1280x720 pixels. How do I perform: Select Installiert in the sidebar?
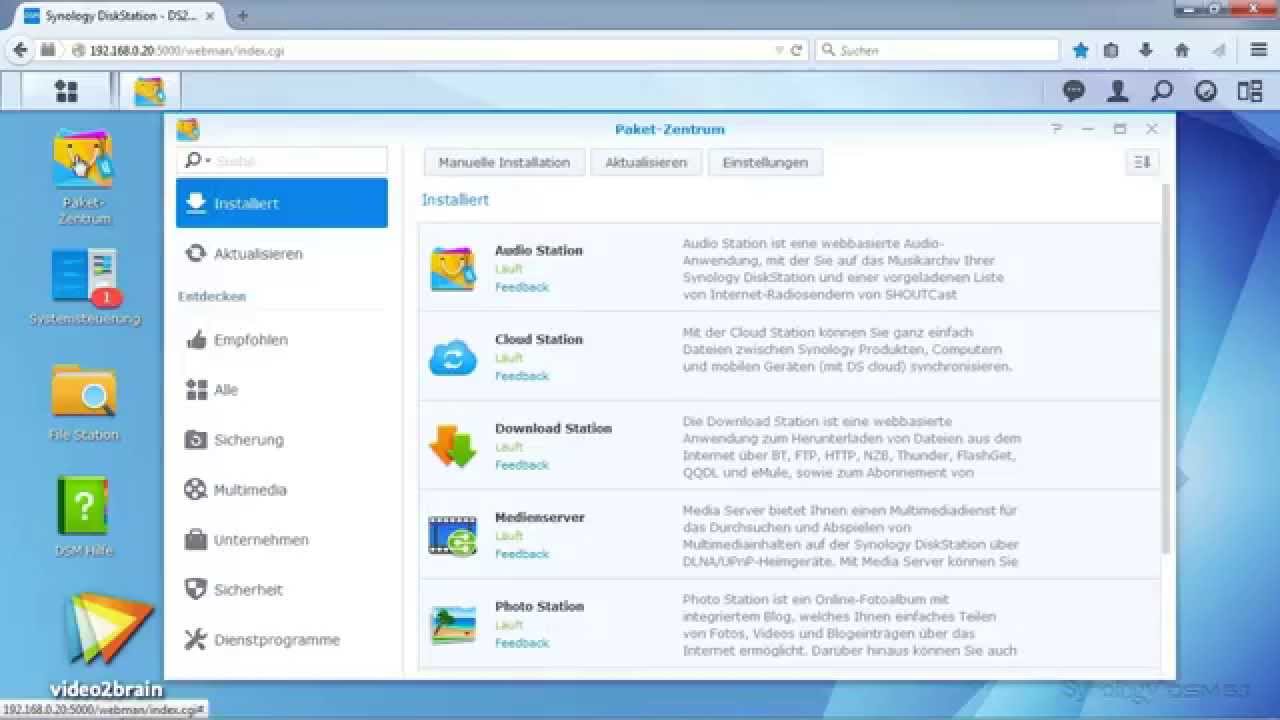pos(282,203)
